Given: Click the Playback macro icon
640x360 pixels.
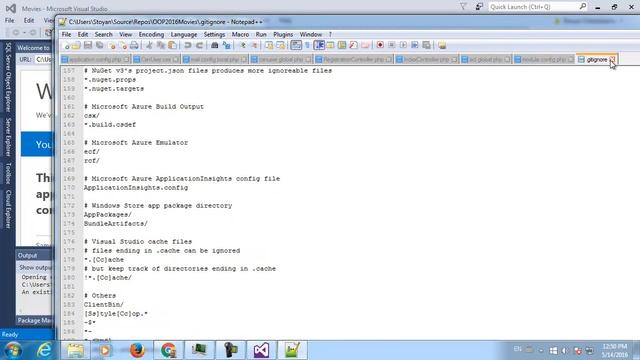Looking at the screenshot, I should [403, 45].
